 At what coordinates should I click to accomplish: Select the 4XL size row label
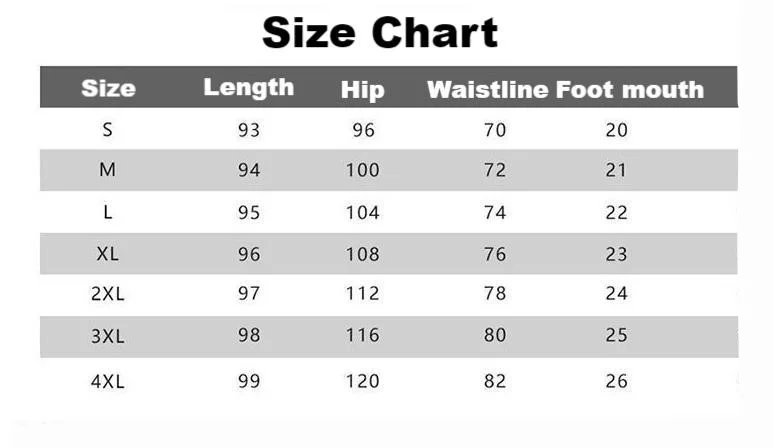click(108, 381)
